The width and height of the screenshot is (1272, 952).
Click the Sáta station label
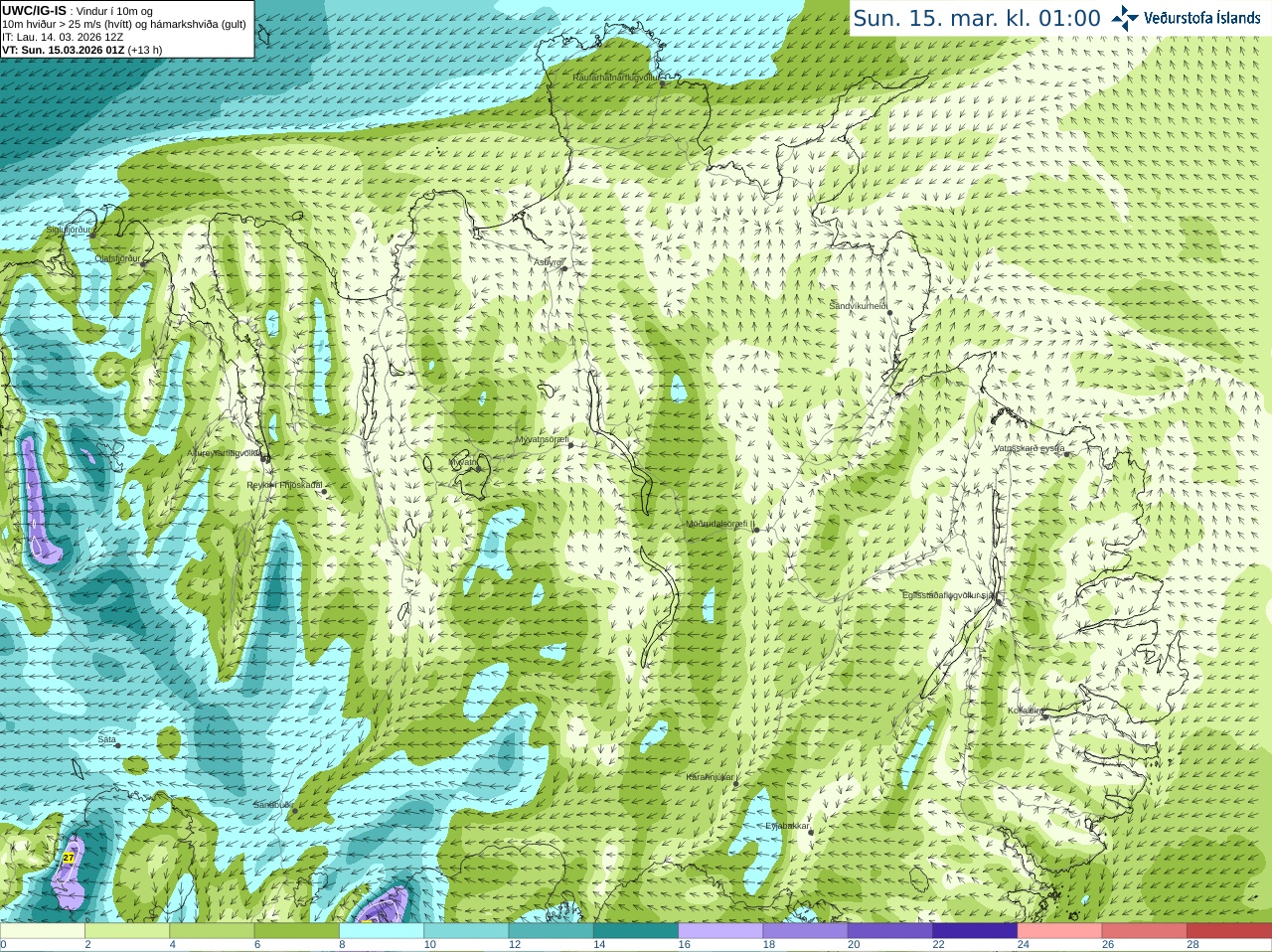pyautogui.click(x=107, y=739)
